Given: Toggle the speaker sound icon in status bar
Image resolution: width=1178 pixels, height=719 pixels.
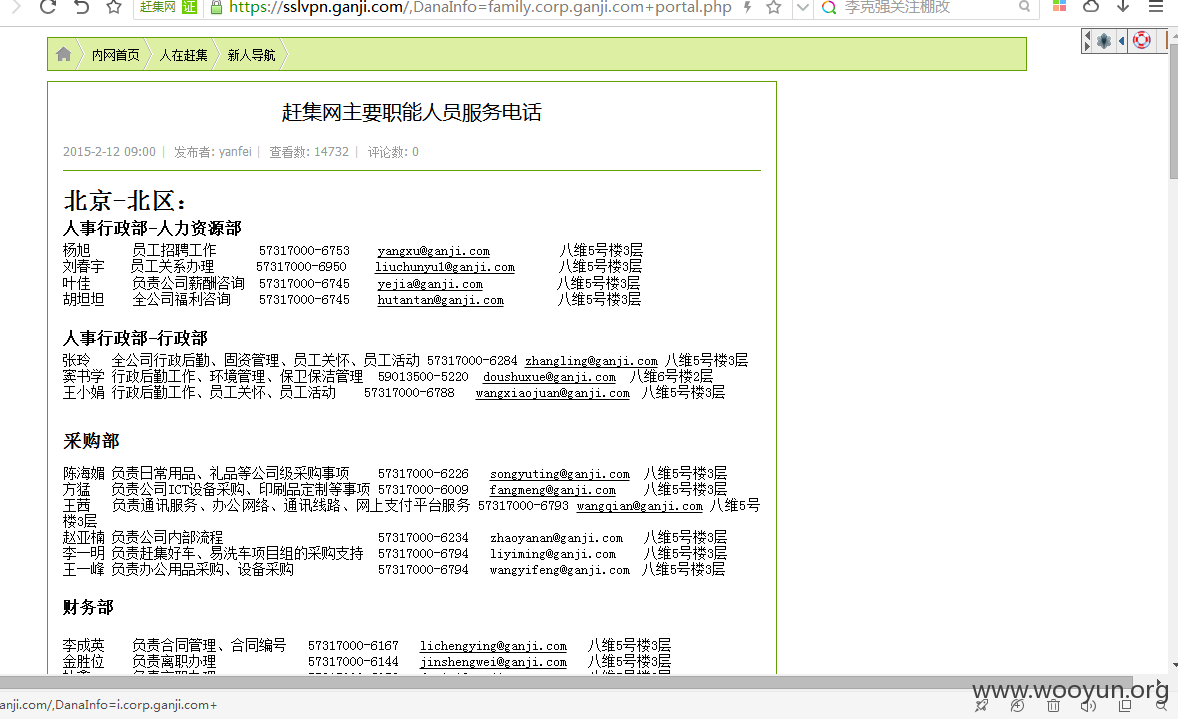Looking at the screenshot, I should pyautogui.click(x=1089, y=705).
